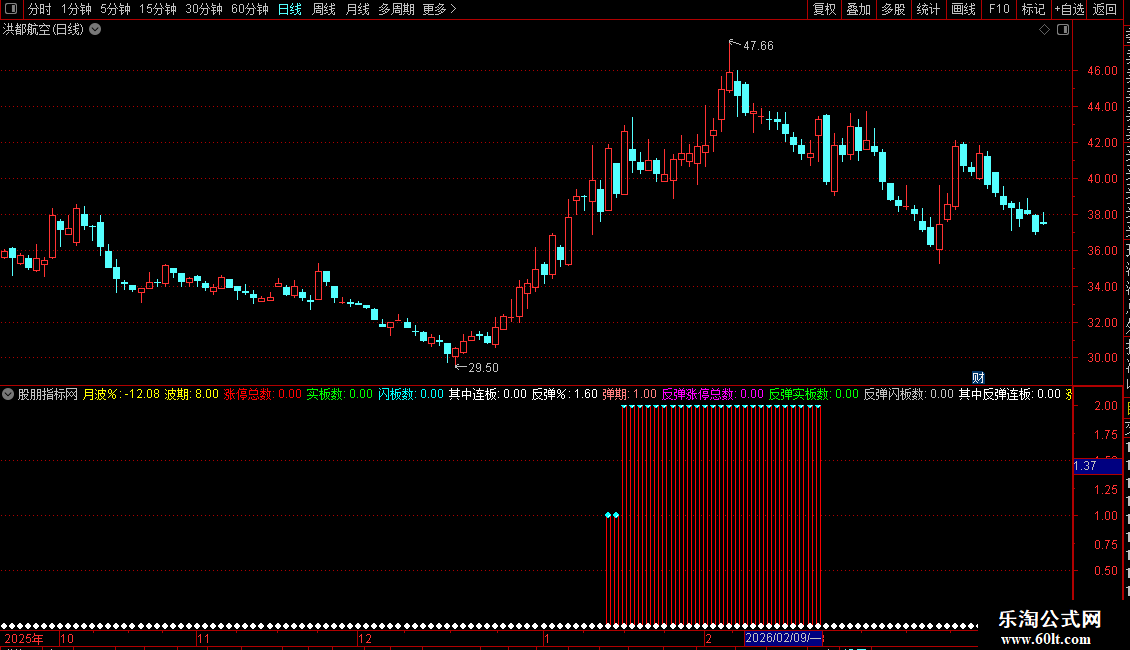Image resolution: width=1130 pixels, height=650 pixels.
Task: Select the 月线 monthly chart tab
Action: [x=357, y=9]
